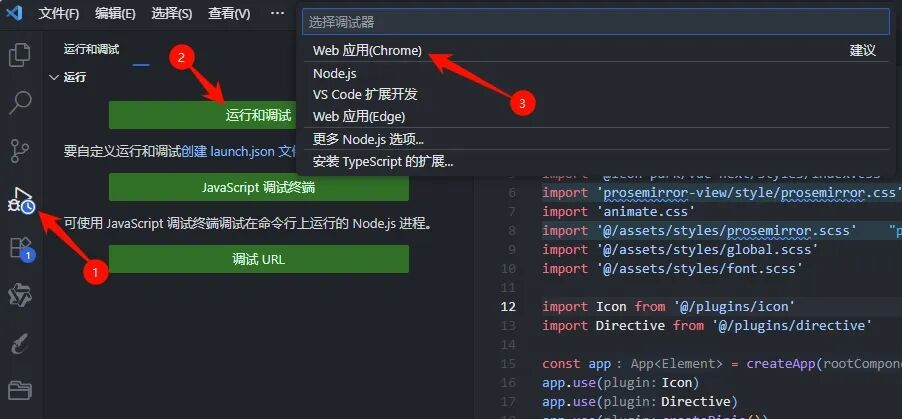Click the import Icon from '@/plugins/icon' line
The width and height of the screenshot is (902, 419).
pyautogui.click(x=668, y=306)
